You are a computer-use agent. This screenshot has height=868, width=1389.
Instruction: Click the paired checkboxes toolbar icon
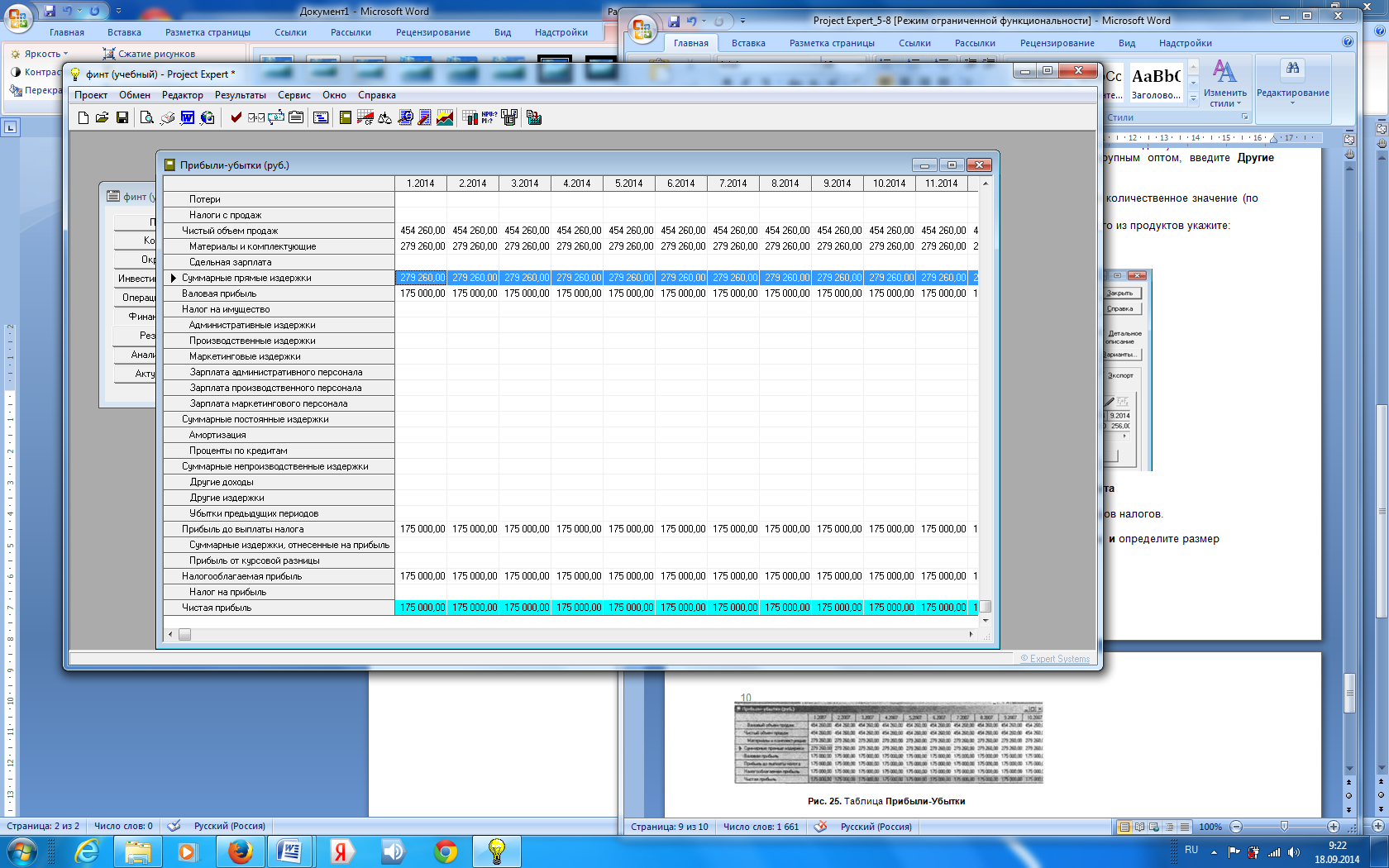coord(256,118)
